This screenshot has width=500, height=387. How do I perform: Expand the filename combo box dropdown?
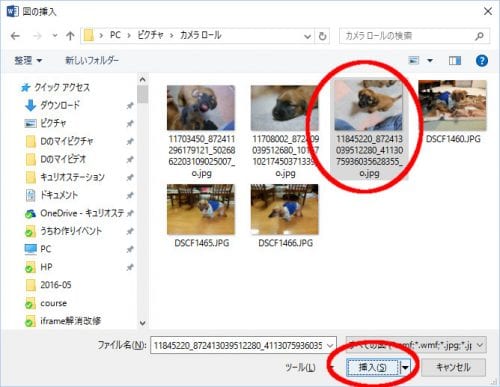pyautogui.click(x=330, y=345)
